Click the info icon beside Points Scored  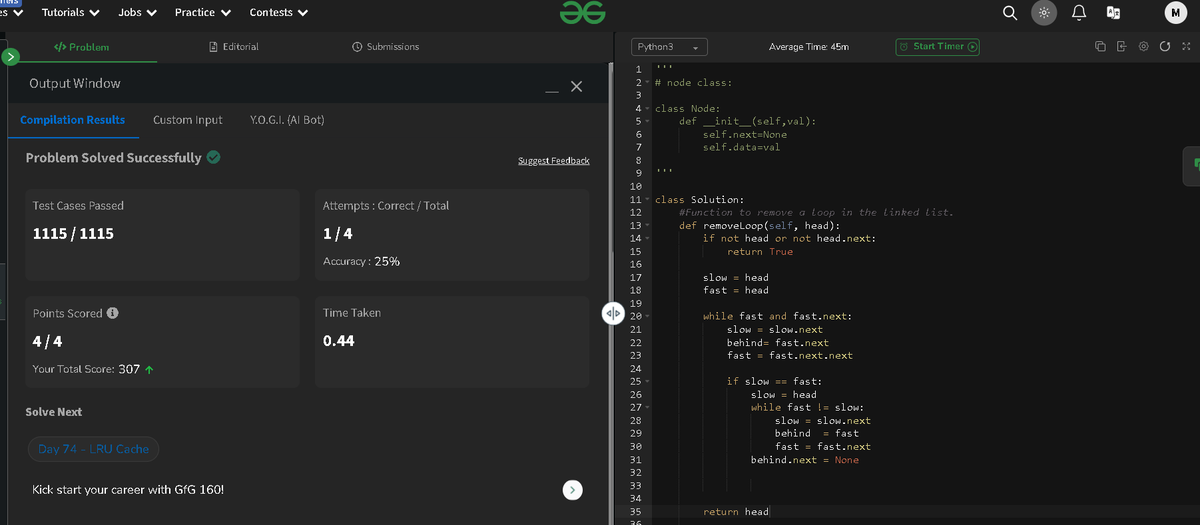pyautogui.click(x=113, y=313)
